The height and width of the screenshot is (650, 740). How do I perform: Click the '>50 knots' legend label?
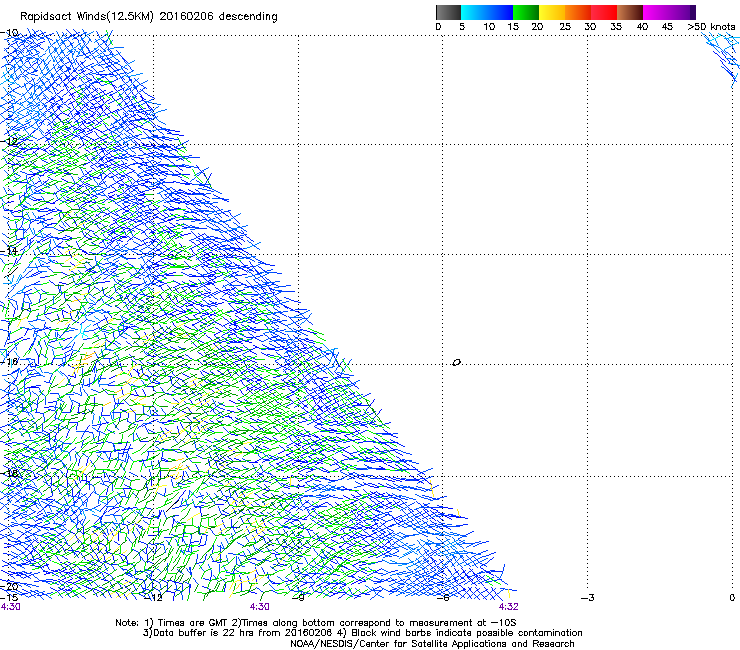click(711, 27)
